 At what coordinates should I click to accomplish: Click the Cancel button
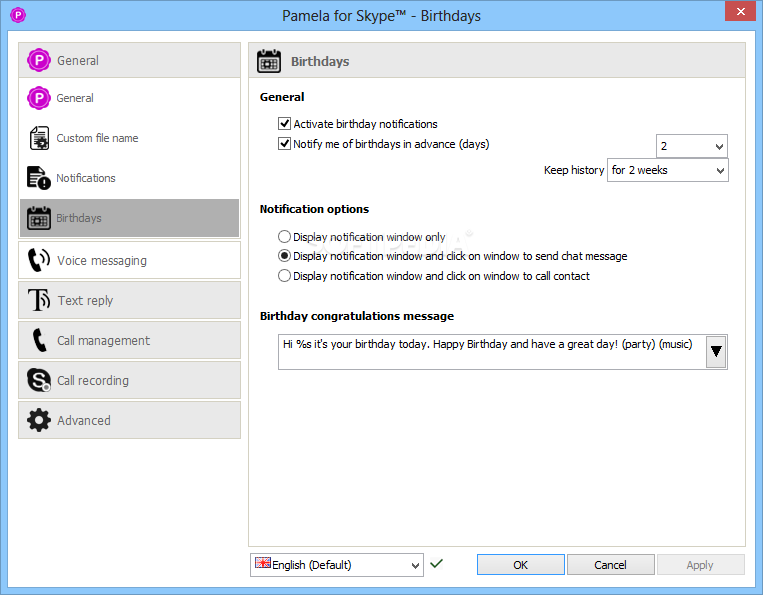point(610,564)
